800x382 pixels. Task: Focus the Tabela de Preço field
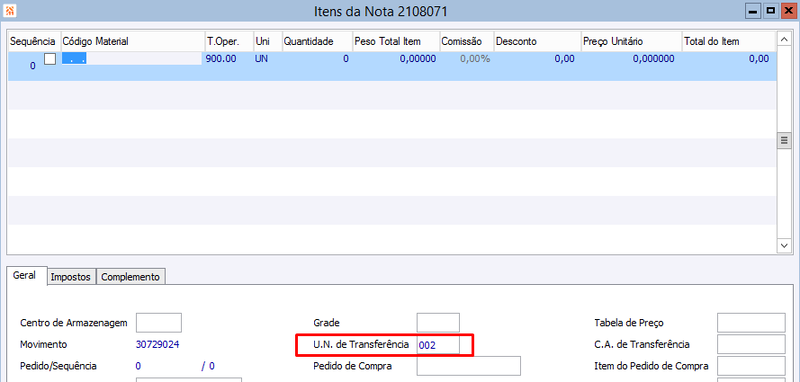pyautogui.click(x=751, y=323)
